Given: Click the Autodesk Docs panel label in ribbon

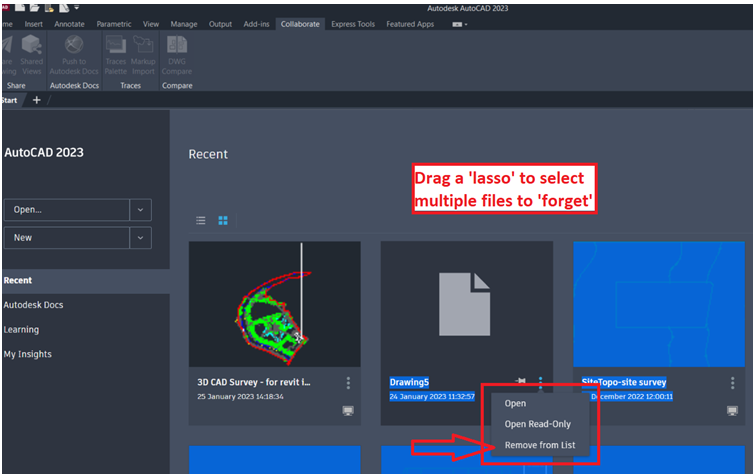Looking at the screenshot, I should pyautogui.click(x=74, y=85).
